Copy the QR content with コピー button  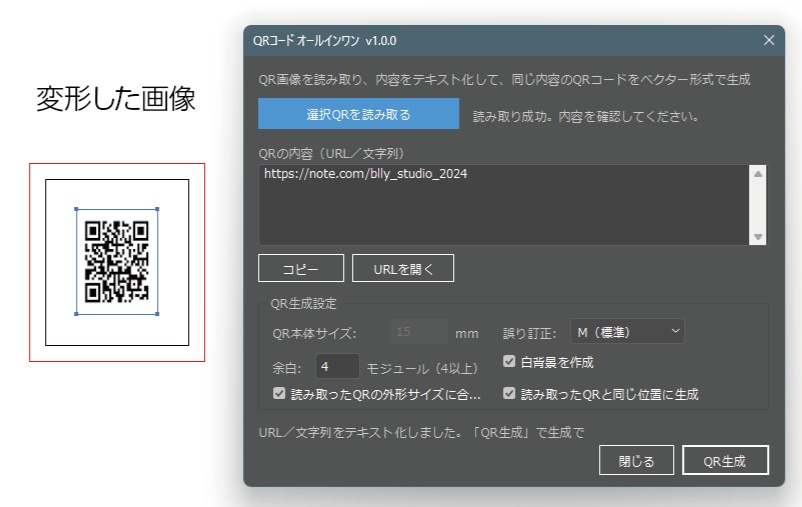tap(301, 268)
